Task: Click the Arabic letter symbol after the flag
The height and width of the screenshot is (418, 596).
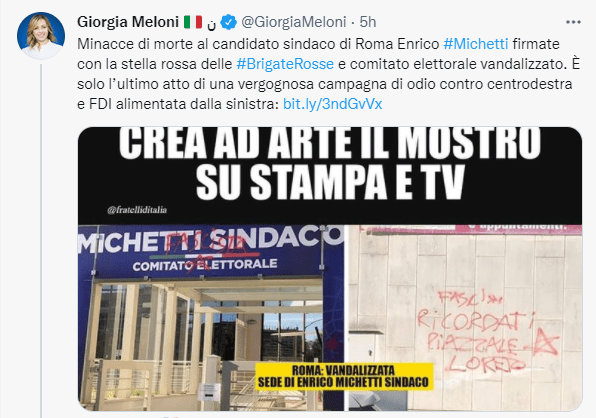Action: tap(211, 24)
